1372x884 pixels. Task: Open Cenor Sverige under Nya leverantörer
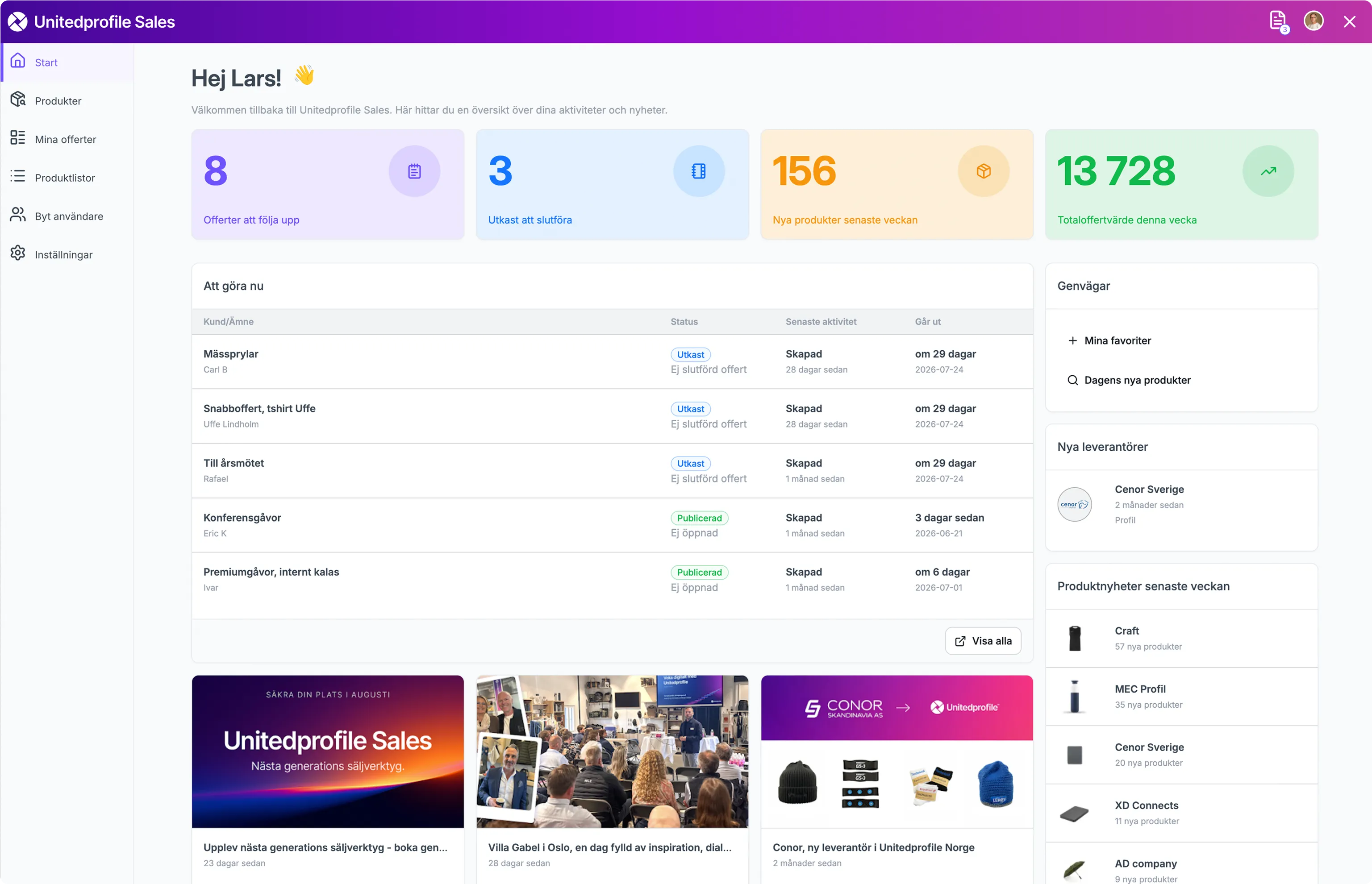pos(1149,489)
